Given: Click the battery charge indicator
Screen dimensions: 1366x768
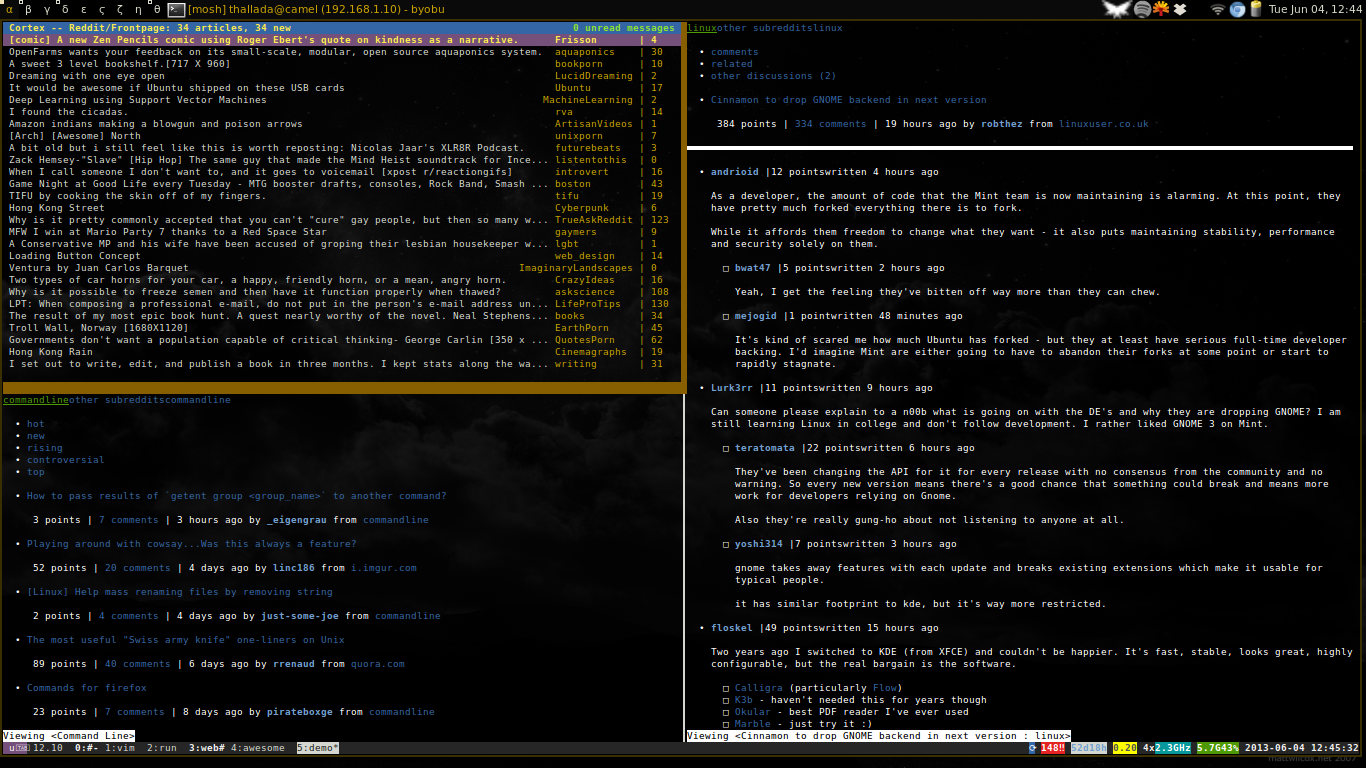Looking at the screenshot, I should (x=1257, y=8).
